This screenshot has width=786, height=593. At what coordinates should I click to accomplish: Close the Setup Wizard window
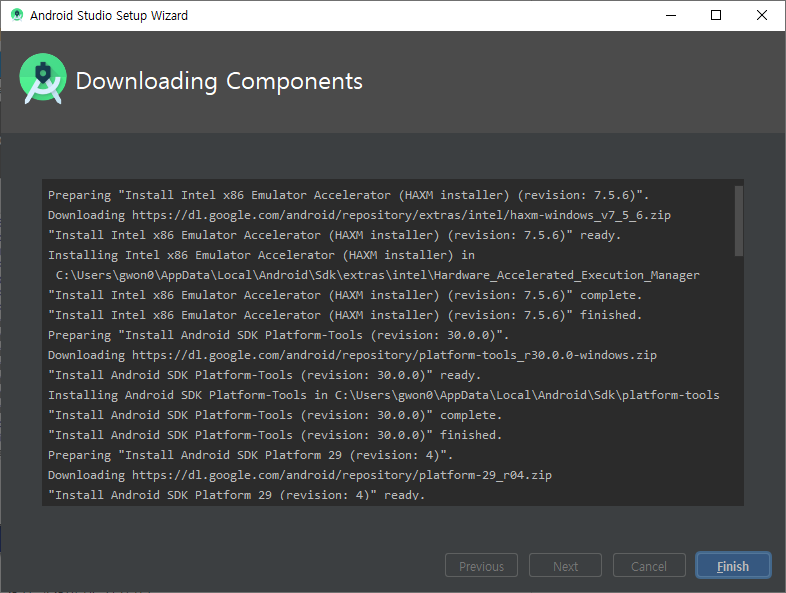coord(761,16)
